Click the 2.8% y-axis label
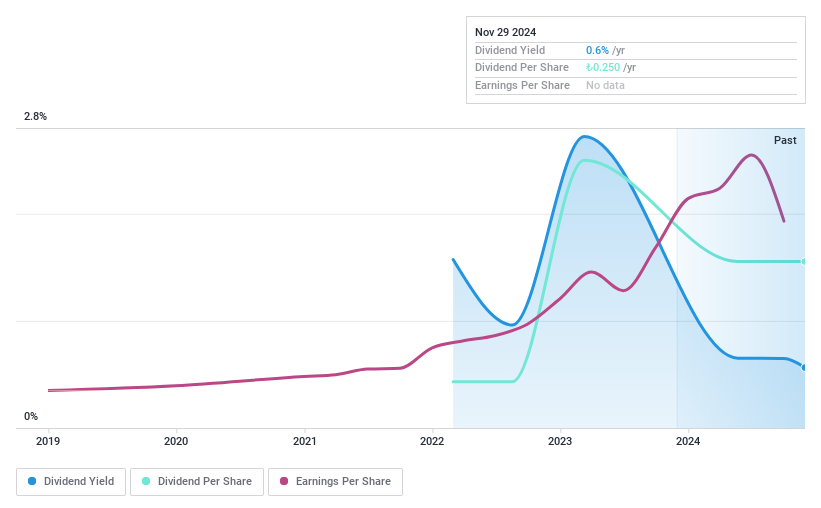 (x=35, y=116)
